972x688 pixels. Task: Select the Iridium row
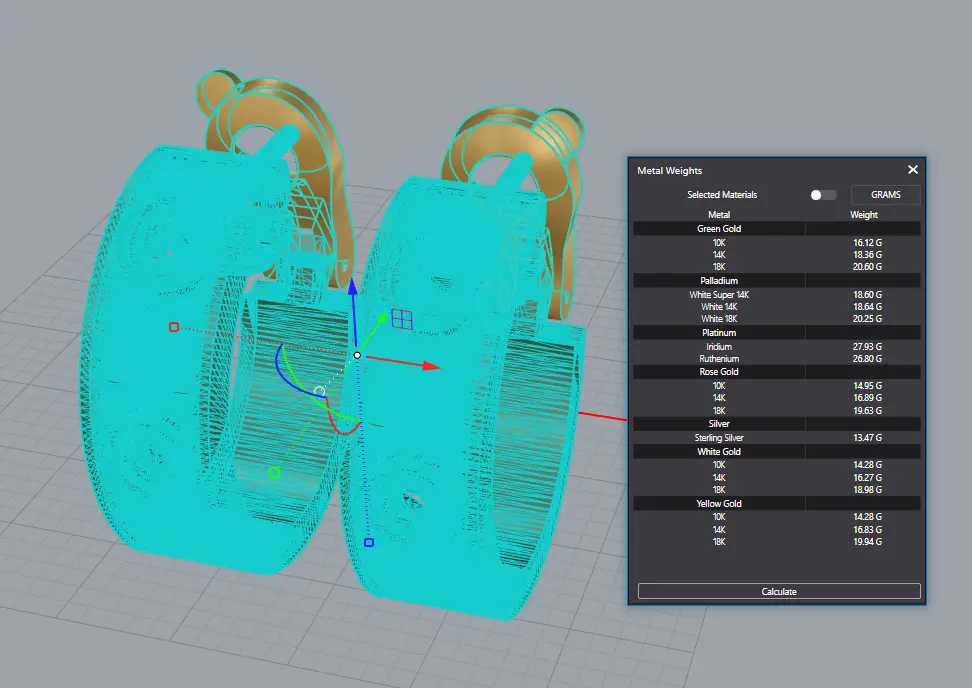coord(777,347)
